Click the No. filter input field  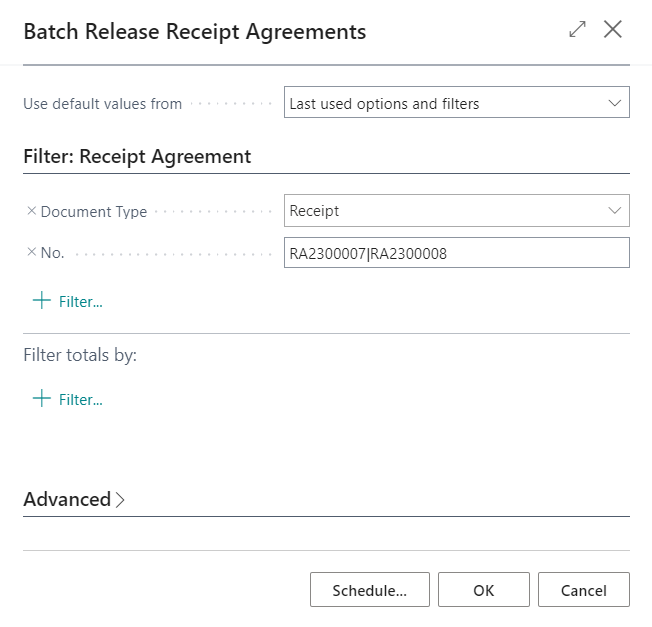coord(457,253)
